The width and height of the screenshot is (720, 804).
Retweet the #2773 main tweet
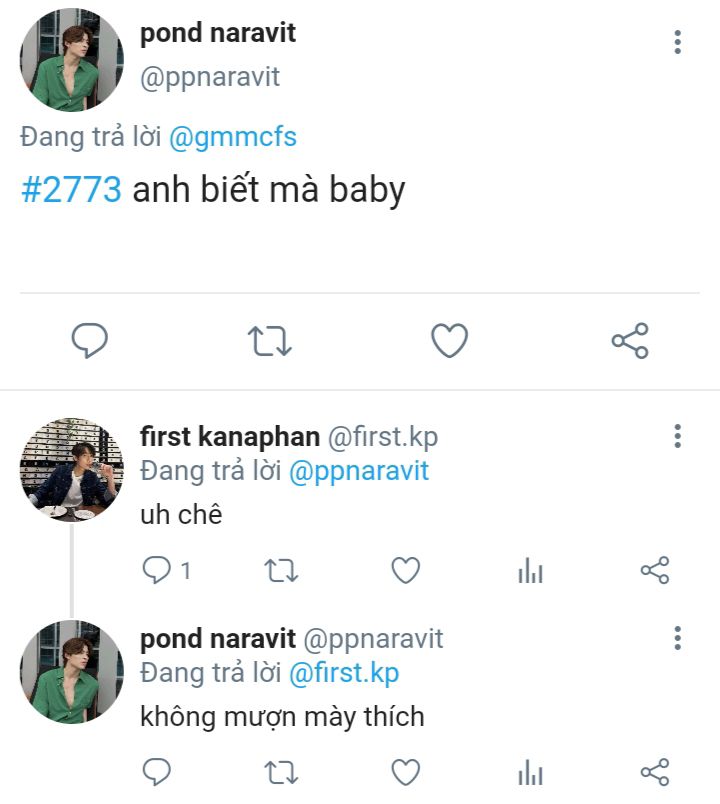[x=269, y=342]
